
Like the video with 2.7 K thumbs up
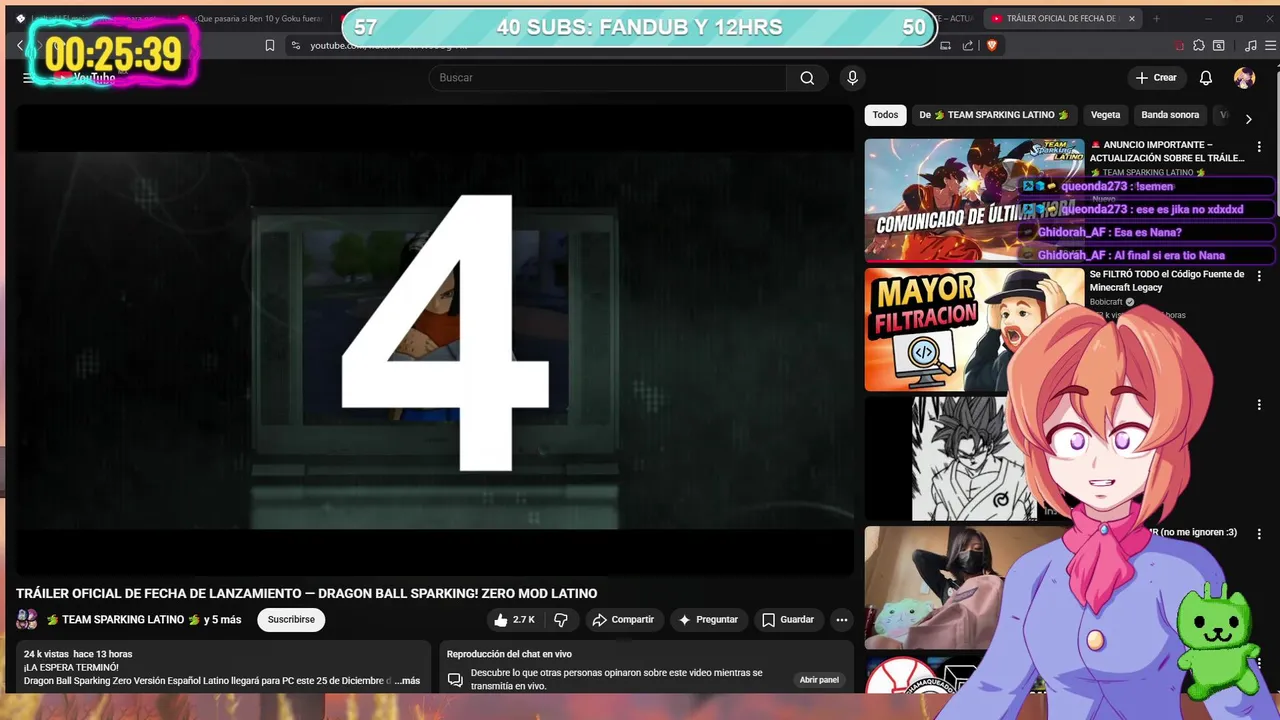coord(515,620)
